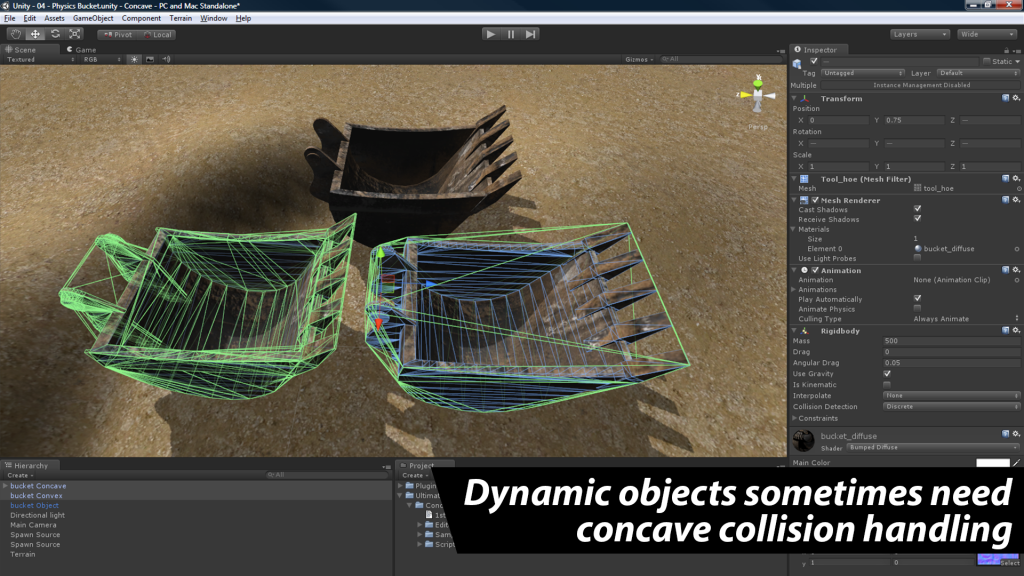Screen dimensions: 1024x576
Task: Select the Hand/pan tool
Action: coord(17,33)
